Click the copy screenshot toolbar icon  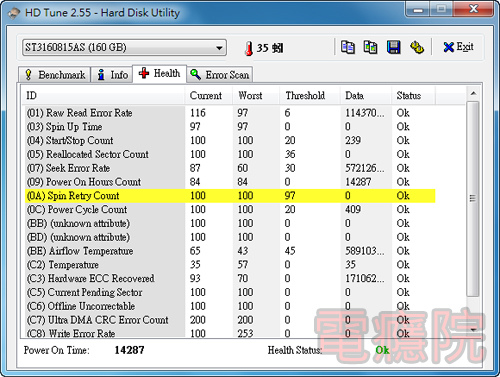(370, 47)
